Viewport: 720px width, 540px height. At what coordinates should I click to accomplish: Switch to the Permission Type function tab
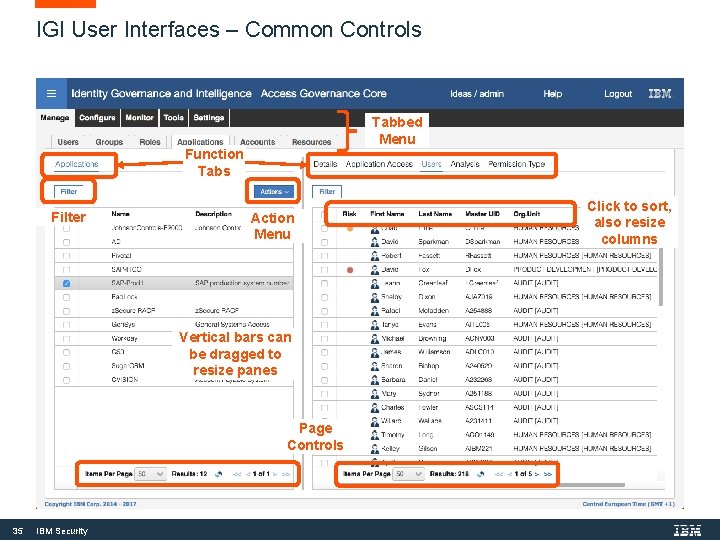click(x=516, y=164)
